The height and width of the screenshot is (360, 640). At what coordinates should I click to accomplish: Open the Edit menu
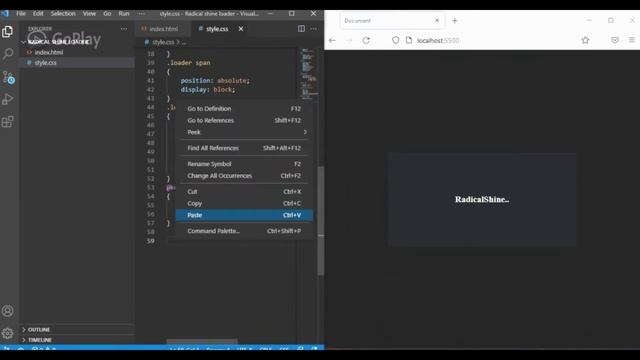[38, 13]
